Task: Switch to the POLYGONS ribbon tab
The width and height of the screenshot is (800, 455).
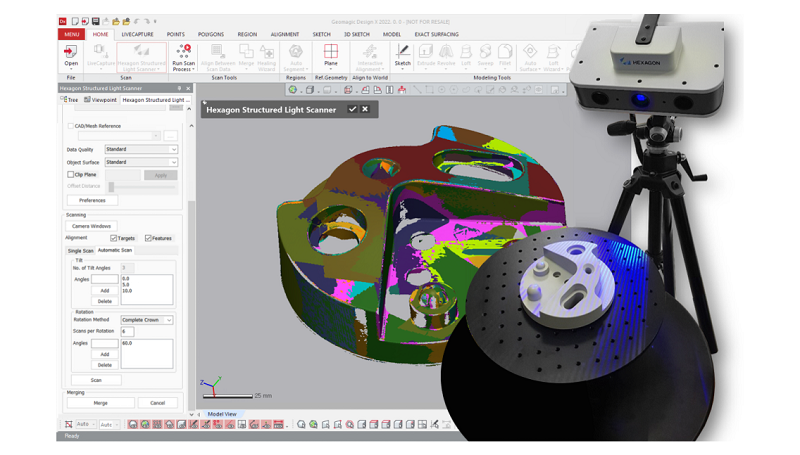Action: tap(211, 34)
